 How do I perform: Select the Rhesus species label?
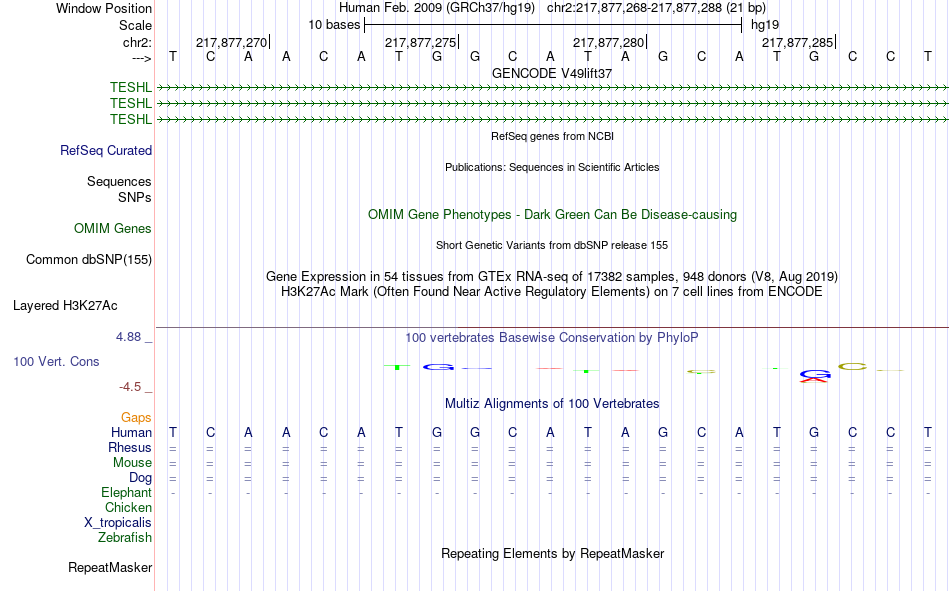coord(130,447)
